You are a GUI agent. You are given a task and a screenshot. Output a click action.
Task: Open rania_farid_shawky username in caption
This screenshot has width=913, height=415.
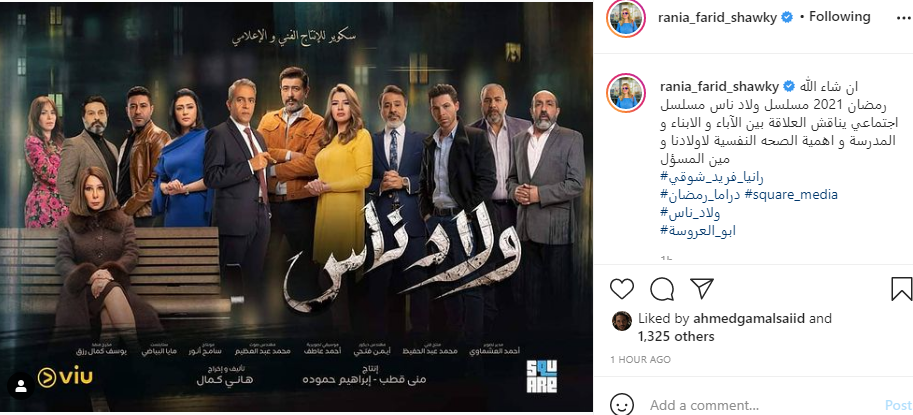coord(719,87)
